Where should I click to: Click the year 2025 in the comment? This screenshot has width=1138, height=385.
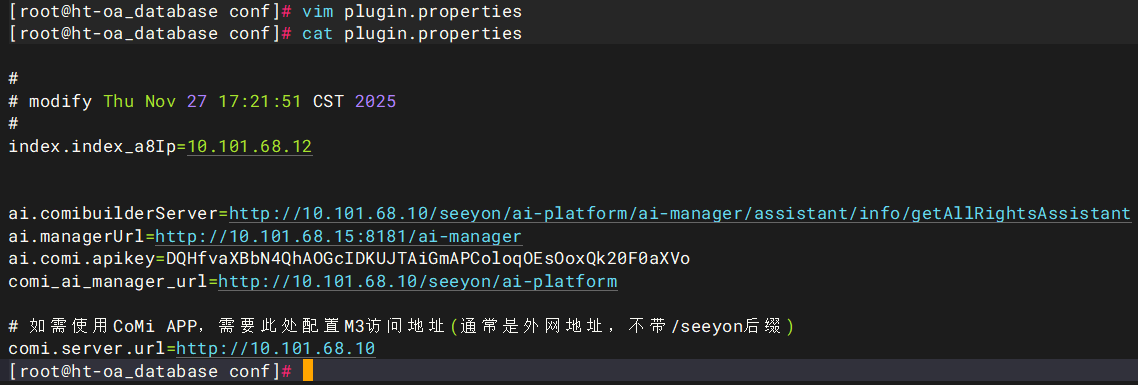(x=375, y=102)
